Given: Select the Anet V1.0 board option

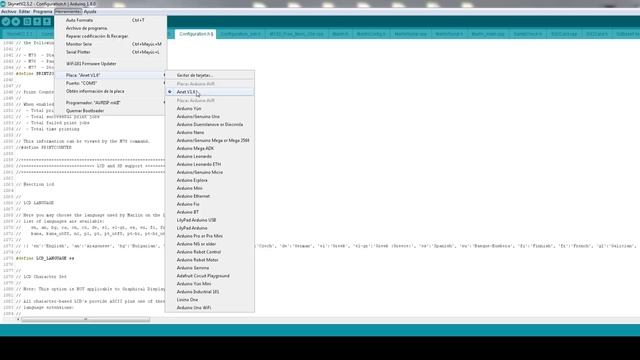Looking at the screenshot, I should click(x=210, y=92).
